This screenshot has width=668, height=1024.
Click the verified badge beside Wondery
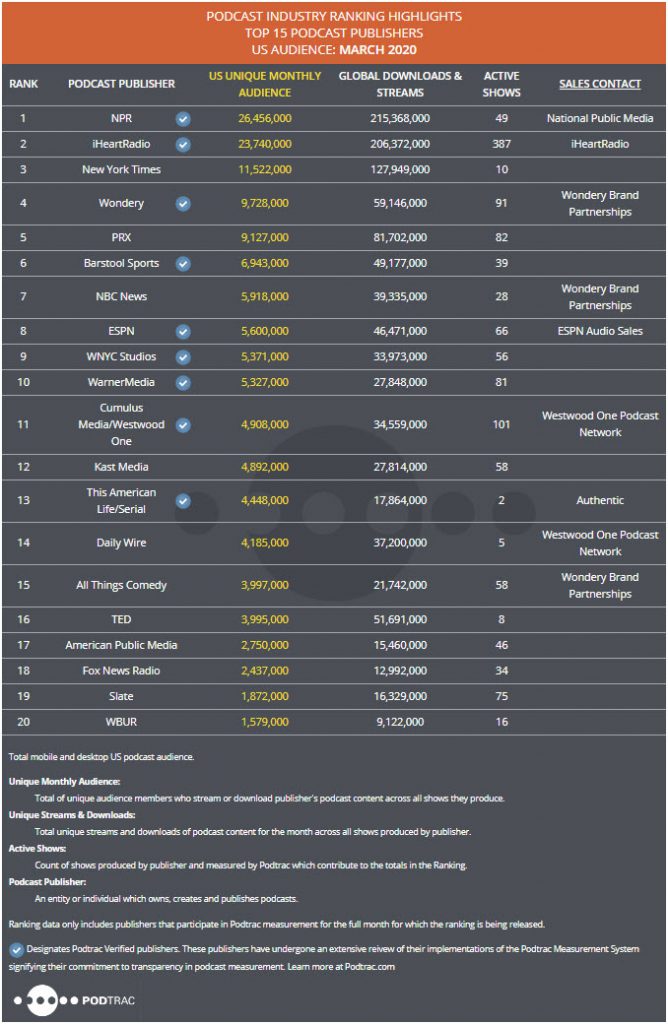(183, 204)
